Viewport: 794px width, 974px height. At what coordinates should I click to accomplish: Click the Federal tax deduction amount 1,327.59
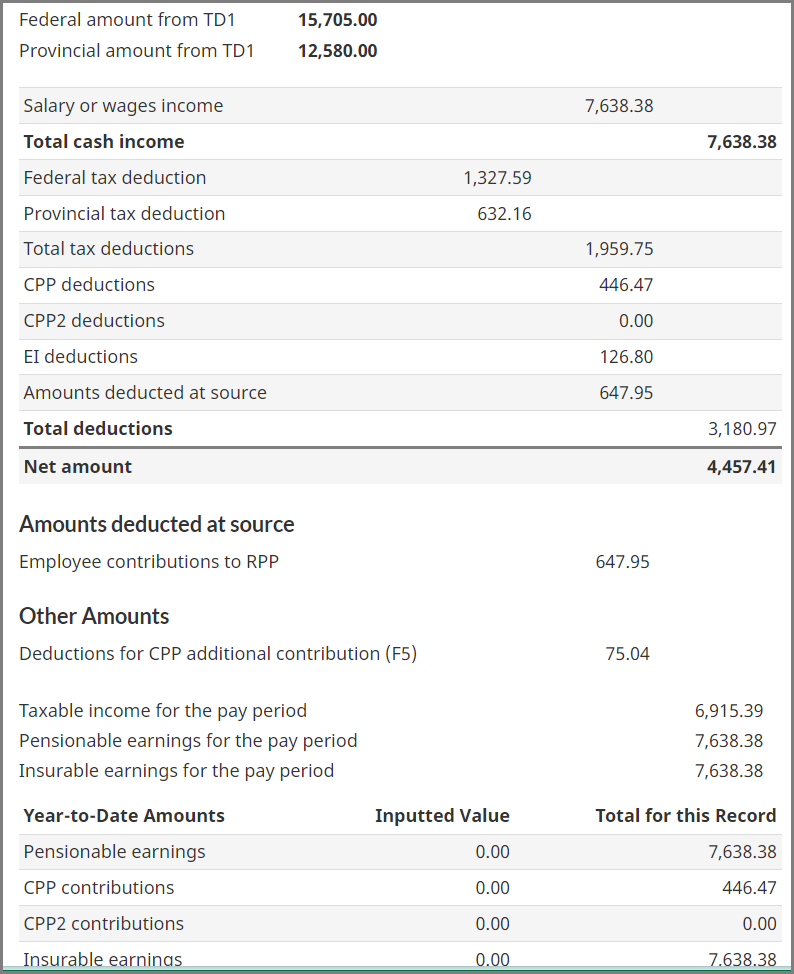pyautogui.click(x=497, y=178)
